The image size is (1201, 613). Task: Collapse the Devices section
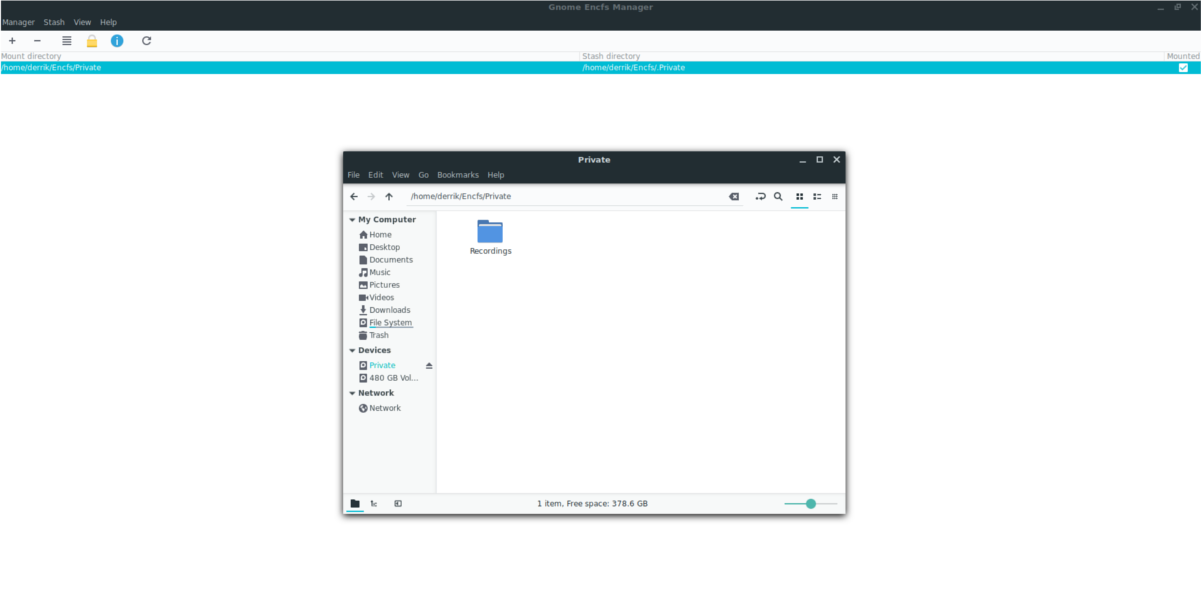(x=352, y=351)
